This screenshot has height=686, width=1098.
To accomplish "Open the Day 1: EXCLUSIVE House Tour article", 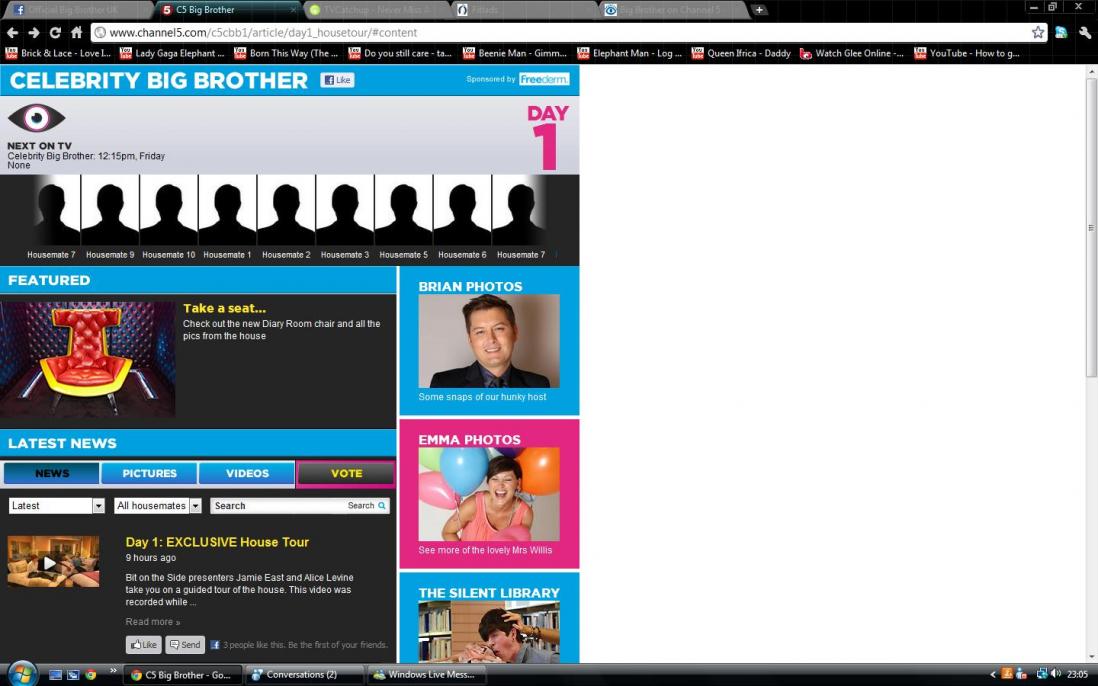I will pyautogui.click(x=217, y=542).
